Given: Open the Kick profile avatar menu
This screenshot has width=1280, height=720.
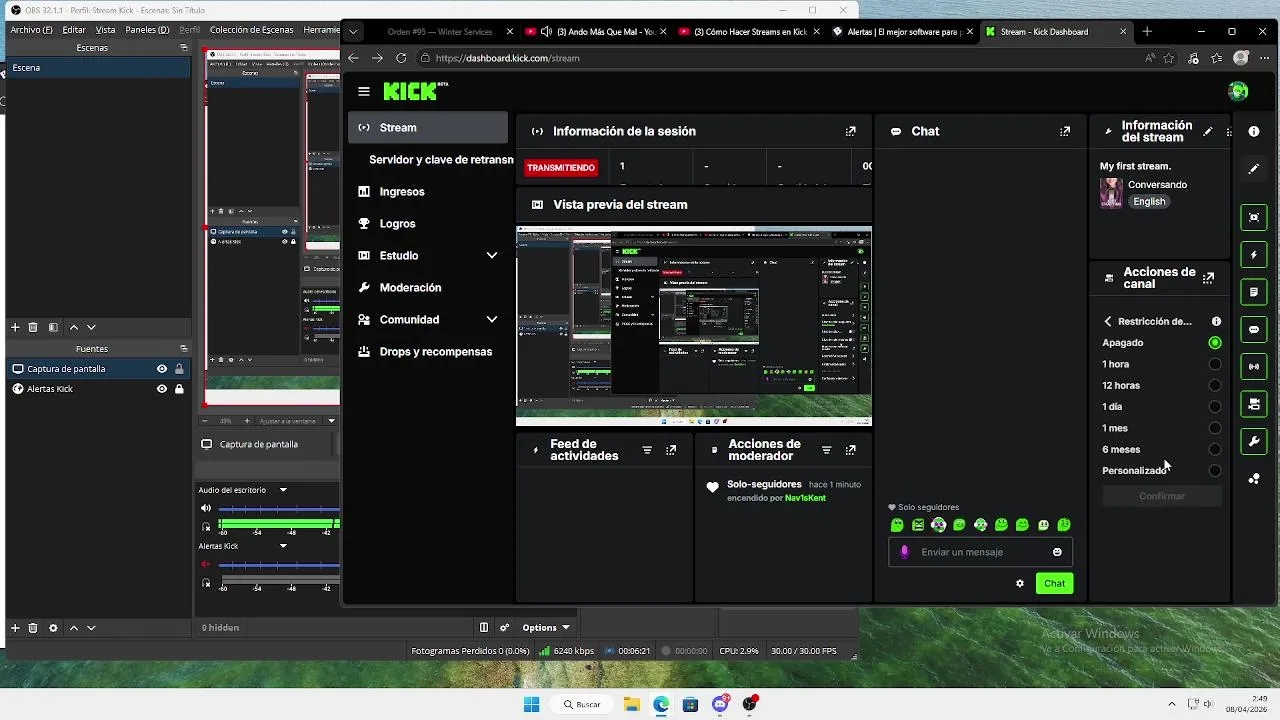Looking at the screenshot, I should [1238, 91].
